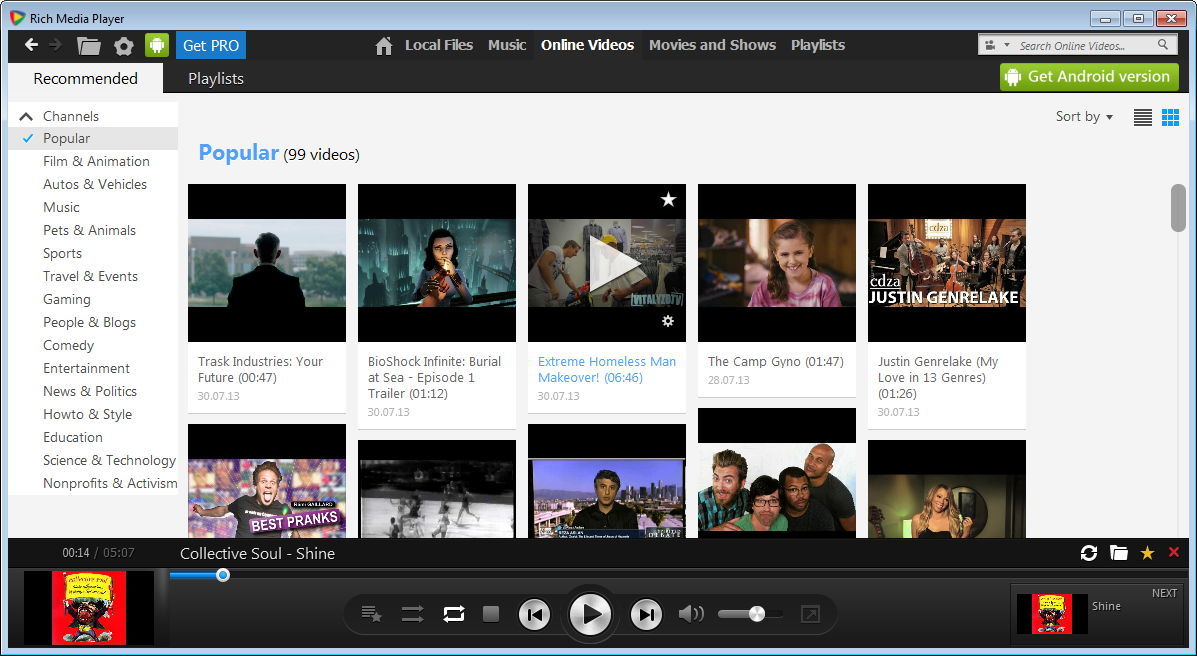The width and height of the screenshot is (1197, 656).
Task: Click the green Android icon in the toolbar
Action: (x=157, y=46)
